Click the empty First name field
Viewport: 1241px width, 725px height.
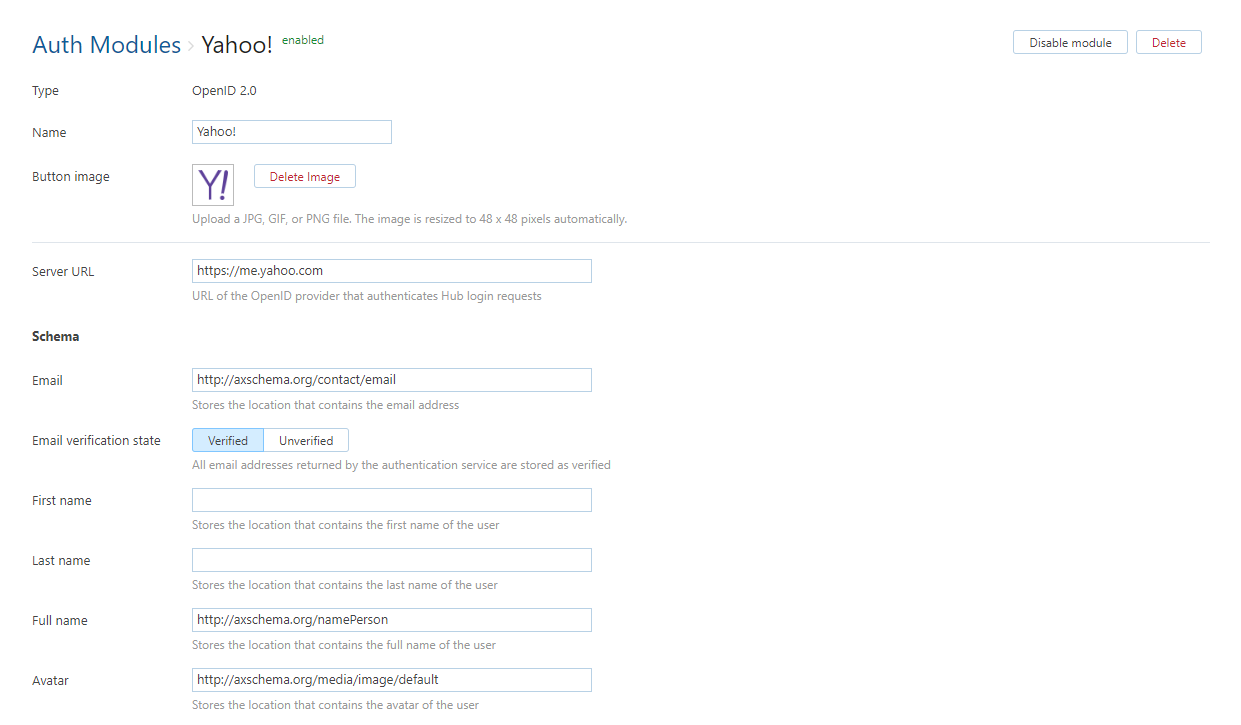coord(392,500)
